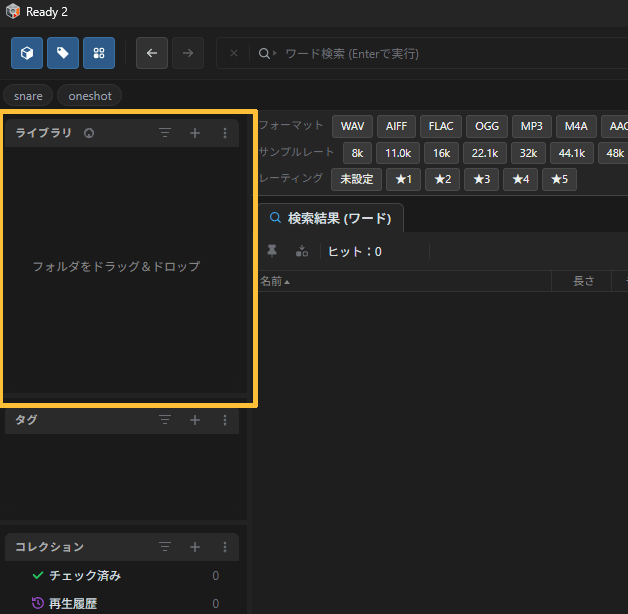This screenshot has height=614, width=628.
Task: Toggle the MP3 format filter
Action: [532, 126]
